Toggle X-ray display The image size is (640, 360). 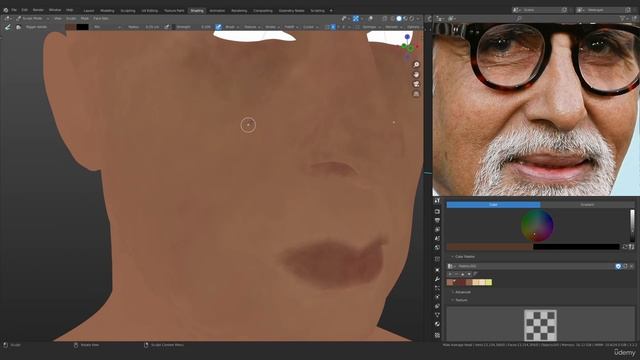(x=384, y=18)
